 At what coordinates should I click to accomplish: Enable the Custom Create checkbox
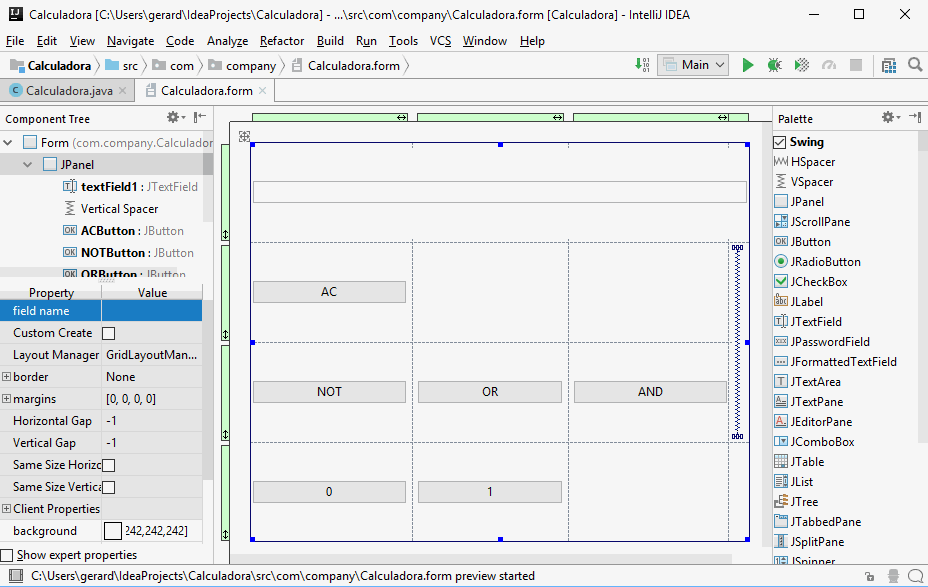[x=109, y=333]
